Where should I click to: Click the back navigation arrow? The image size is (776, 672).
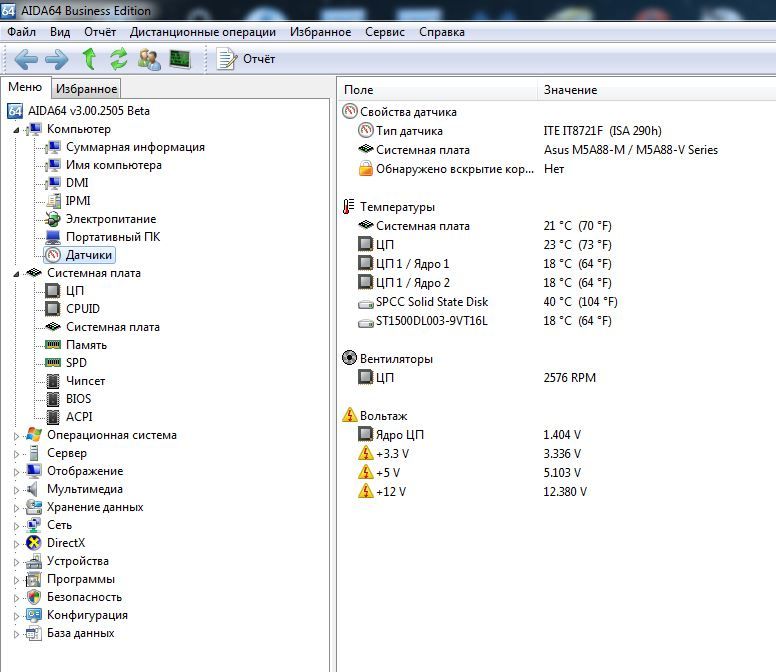click(26, 59)
